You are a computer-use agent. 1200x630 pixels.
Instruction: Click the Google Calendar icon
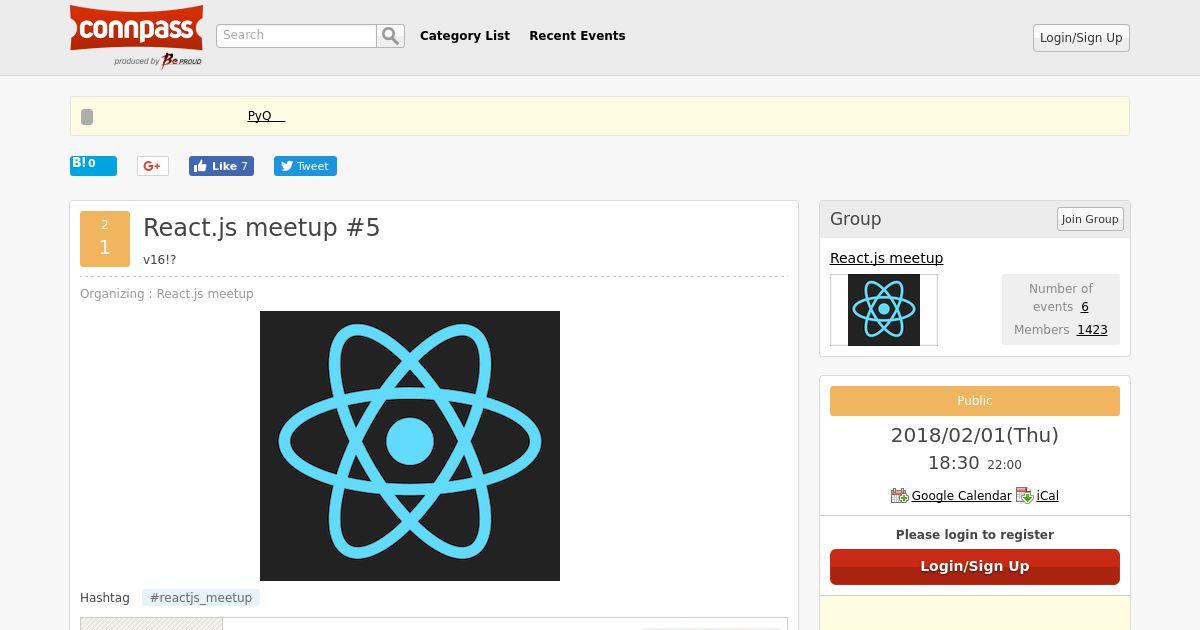click(x=899, y=496)
